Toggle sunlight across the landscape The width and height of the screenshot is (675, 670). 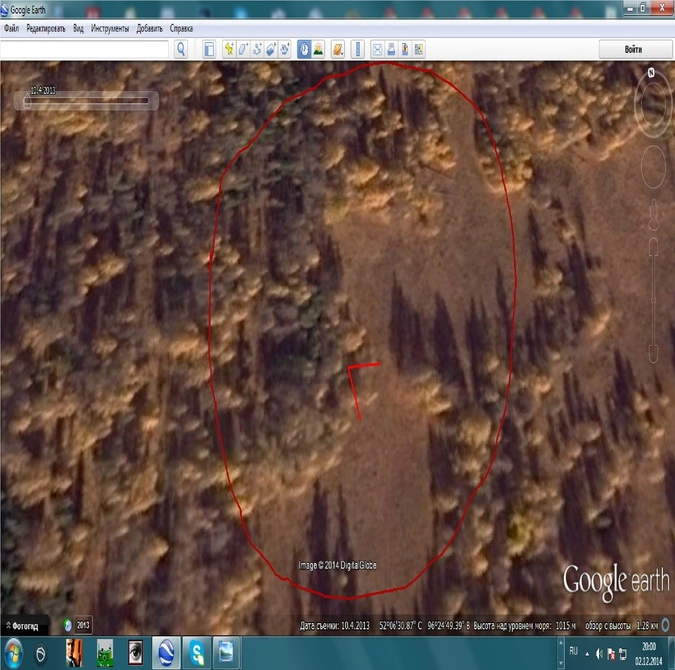click(x=318, y=49)
